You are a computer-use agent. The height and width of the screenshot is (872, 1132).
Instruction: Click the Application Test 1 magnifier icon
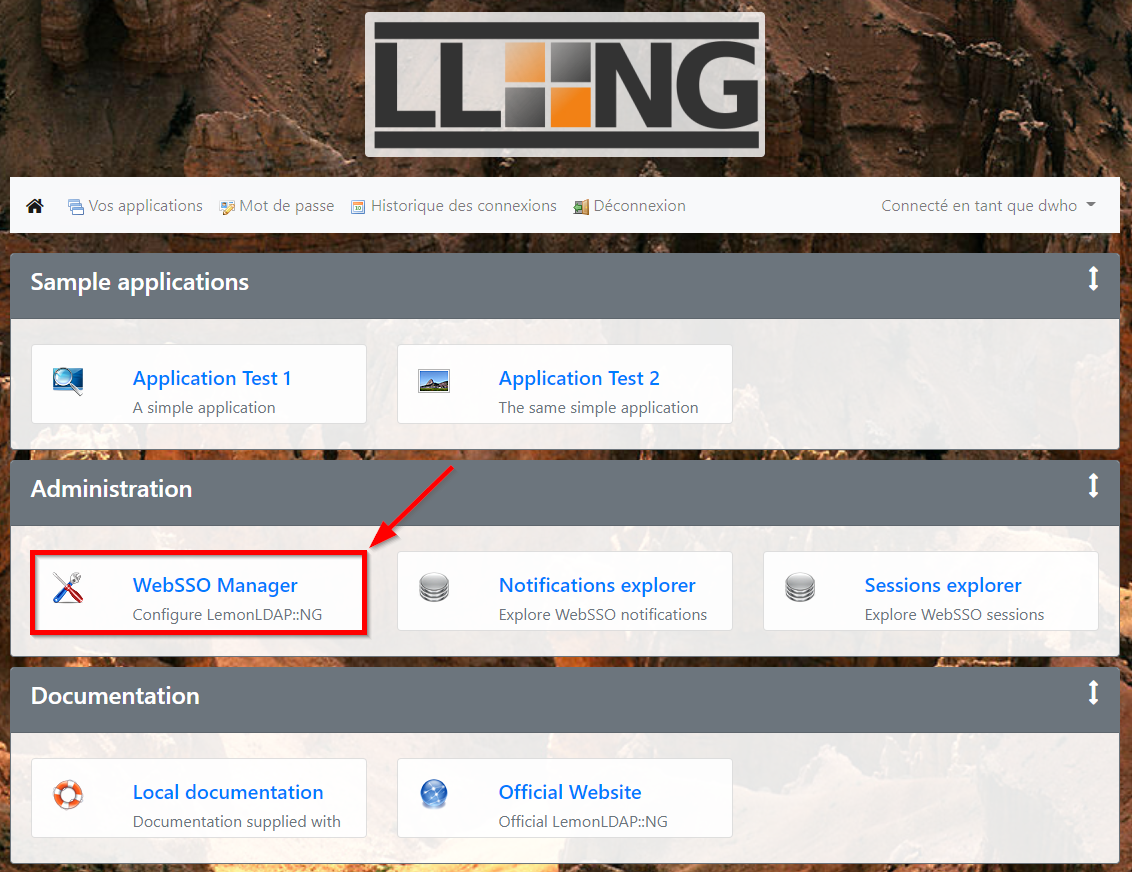(x=68, y=380)
